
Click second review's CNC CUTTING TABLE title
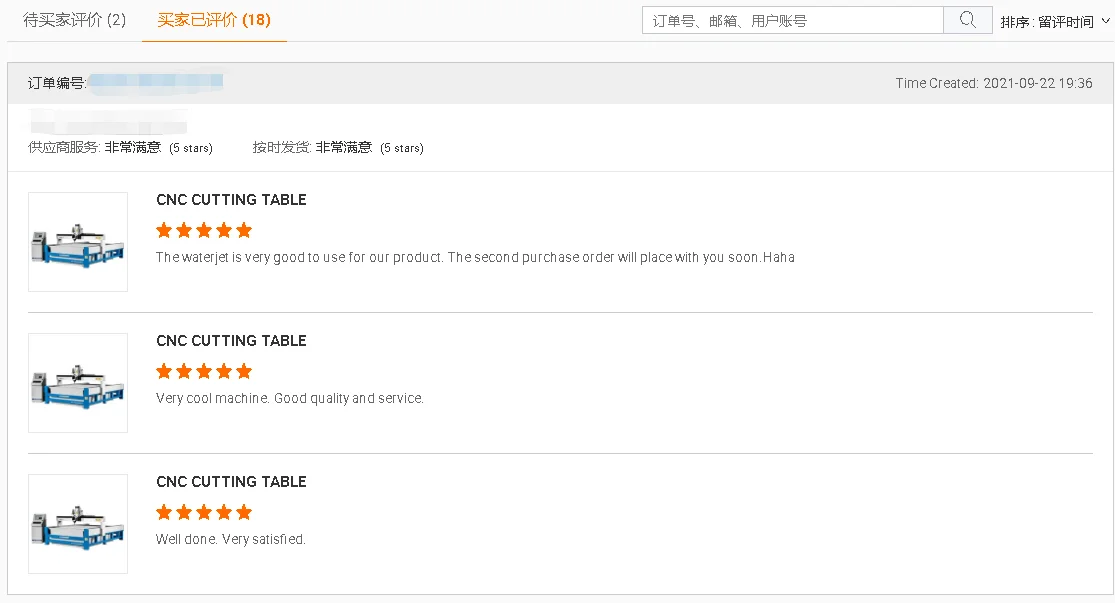(x=231, y=341)
